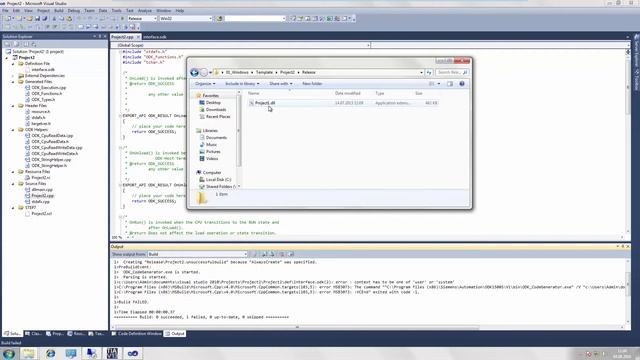The height and width of the screenshot is (360, 640).
Task: Open Downloads in Explorer Favorites
Action: tap(216, 109)
